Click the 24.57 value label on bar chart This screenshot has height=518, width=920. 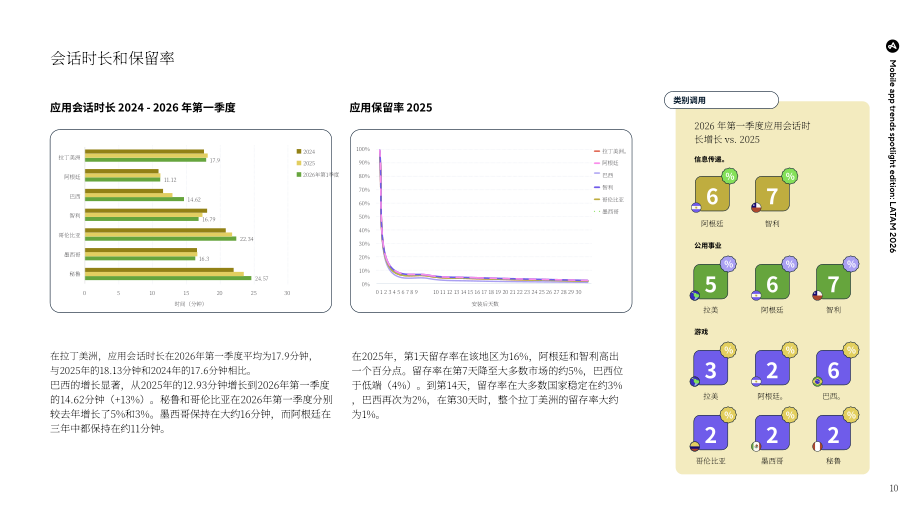coord(261,279)
